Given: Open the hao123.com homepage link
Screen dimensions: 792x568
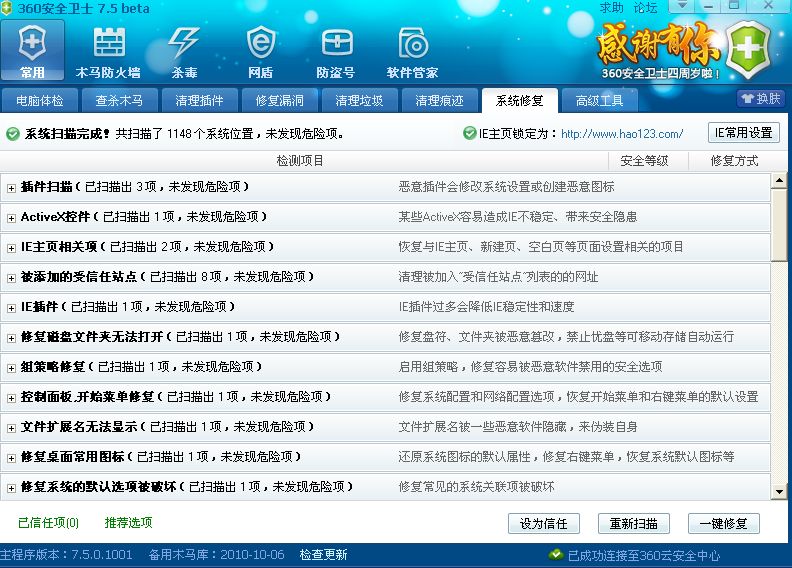Looking at the screenshot, I should coord(622,134).
